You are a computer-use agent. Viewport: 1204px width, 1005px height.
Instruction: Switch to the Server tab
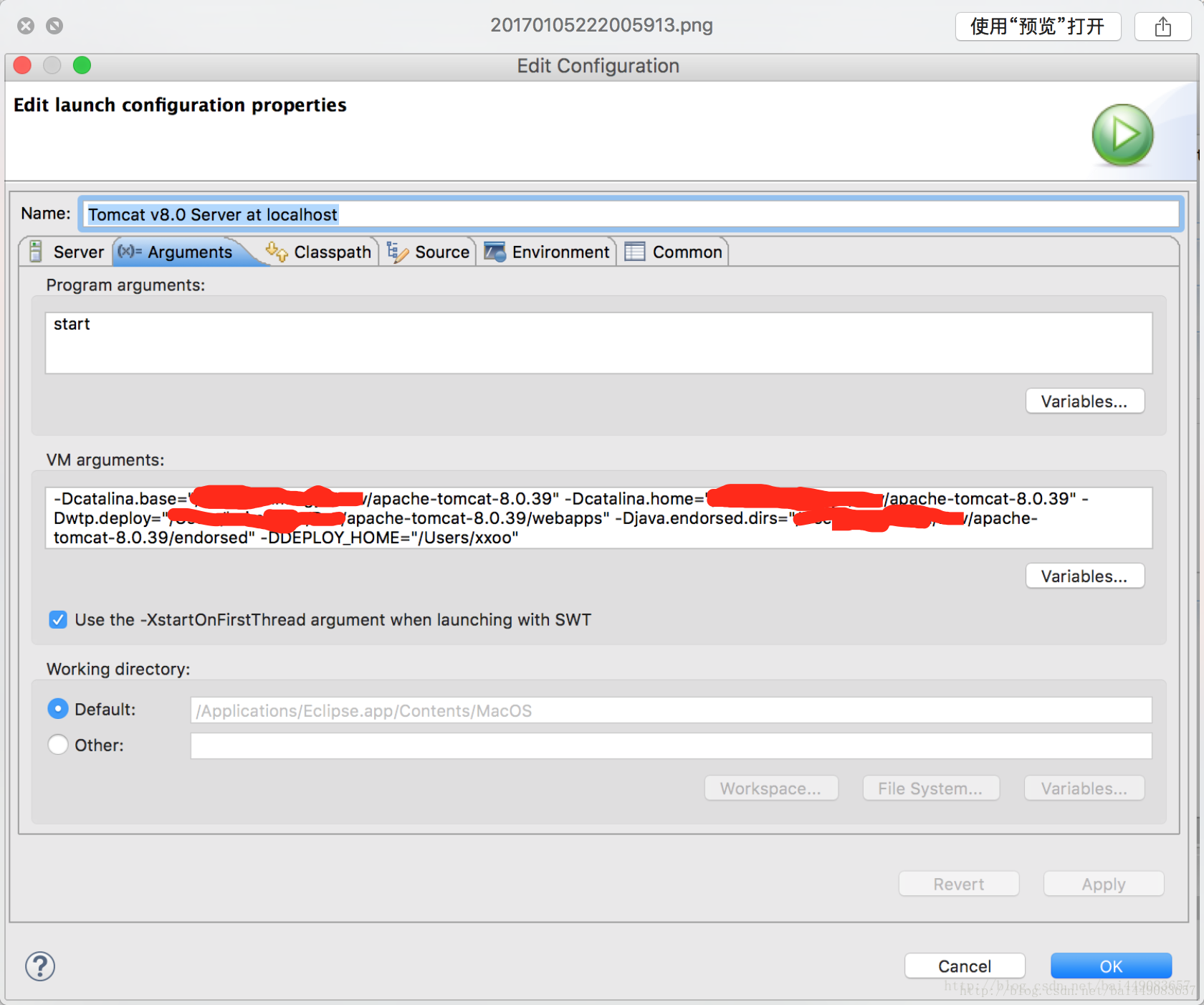tap(66, 252)
